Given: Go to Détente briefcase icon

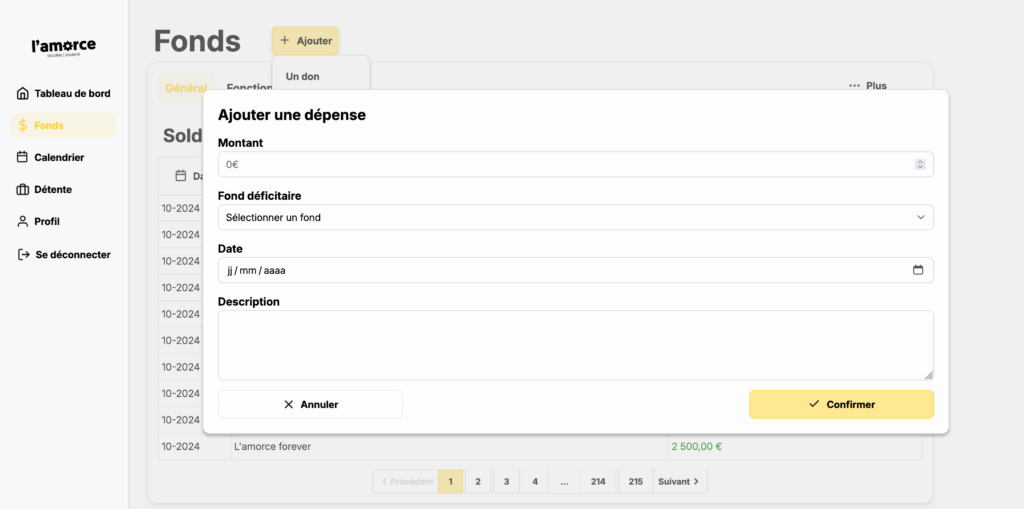Looking at the screenshot, I should [23, 189].
